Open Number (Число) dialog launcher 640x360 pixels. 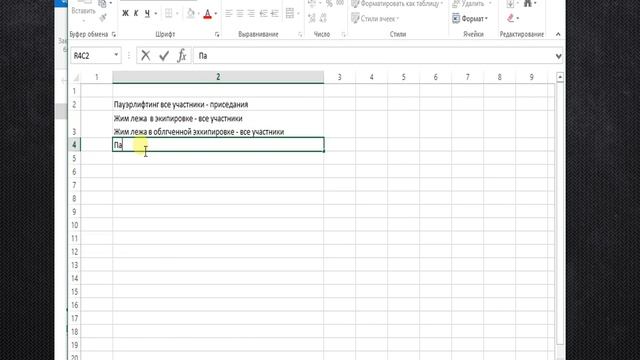(343, 35)
